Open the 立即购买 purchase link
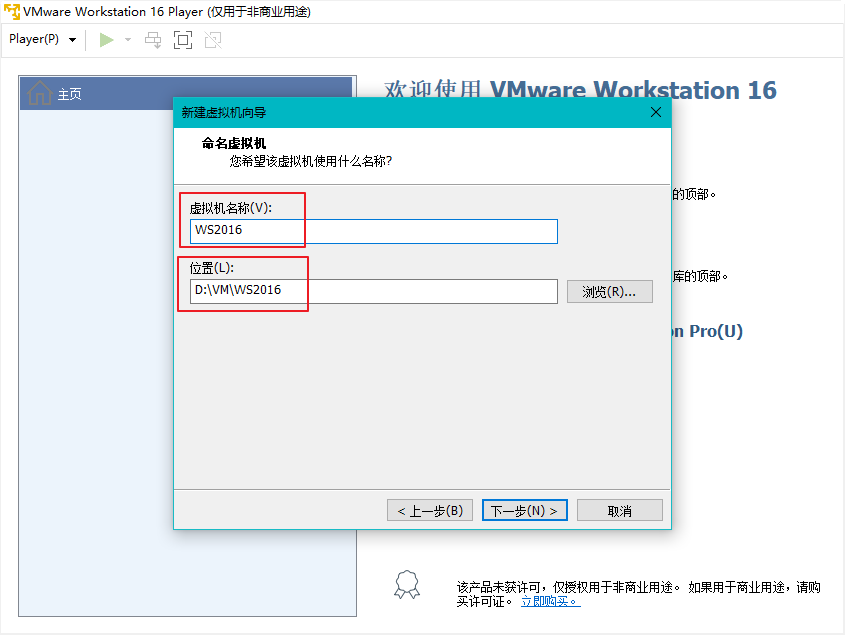Image resolution: width=845 pixels, height=635 pixels. [550, 601]
